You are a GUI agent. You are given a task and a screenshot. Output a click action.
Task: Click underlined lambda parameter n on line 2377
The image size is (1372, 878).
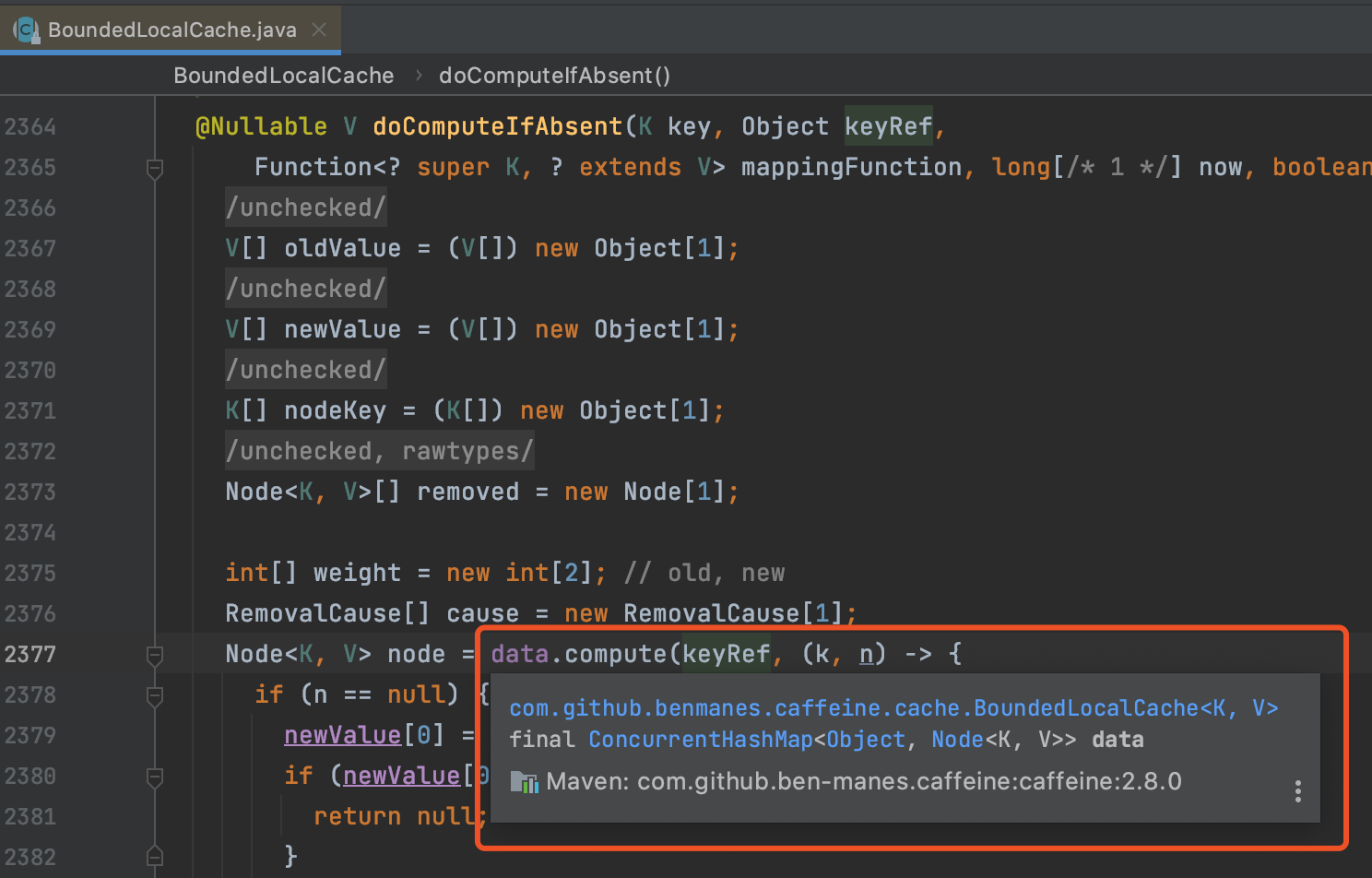coord(867,654)
